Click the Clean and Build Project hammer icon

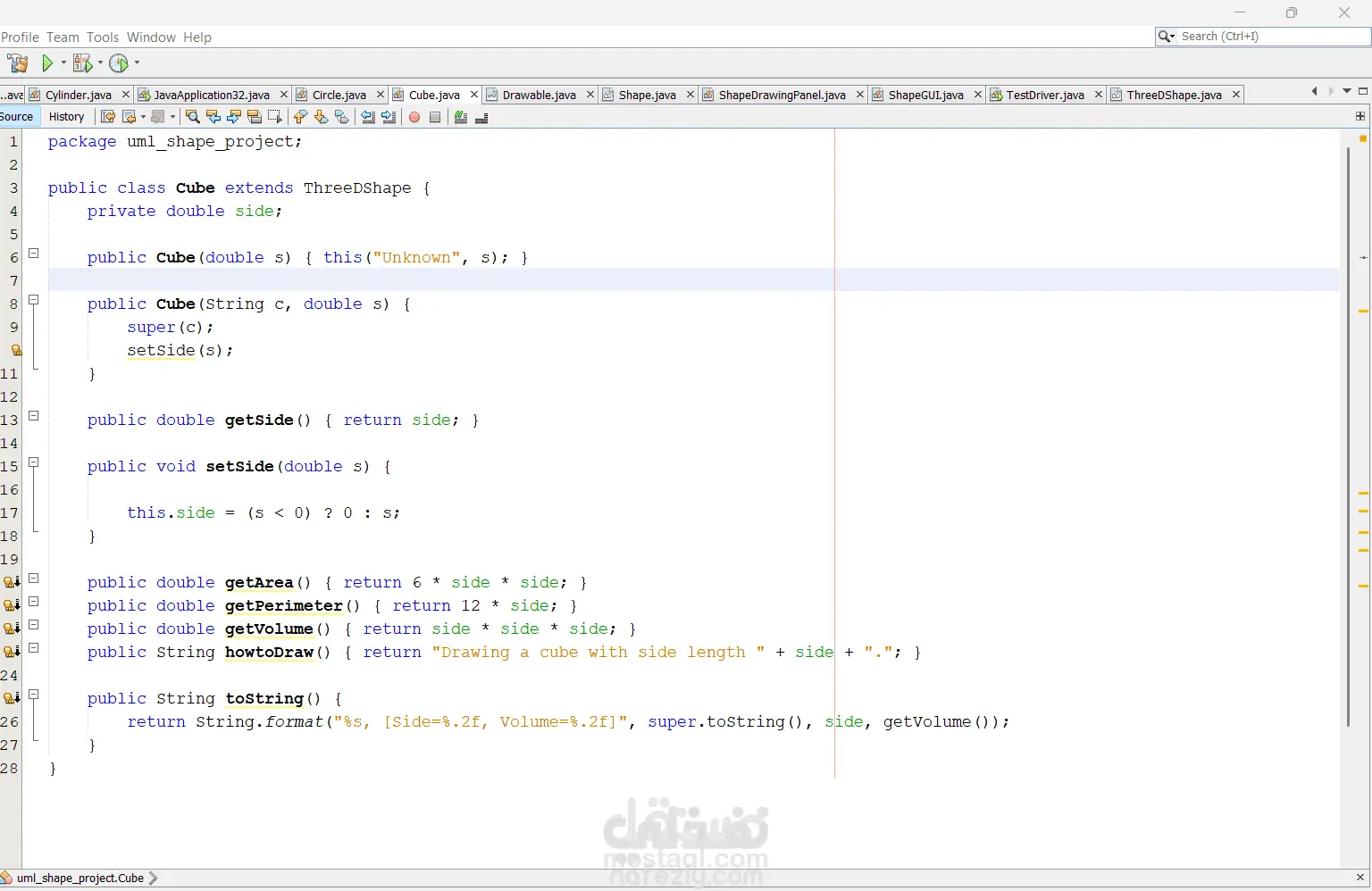18,62
